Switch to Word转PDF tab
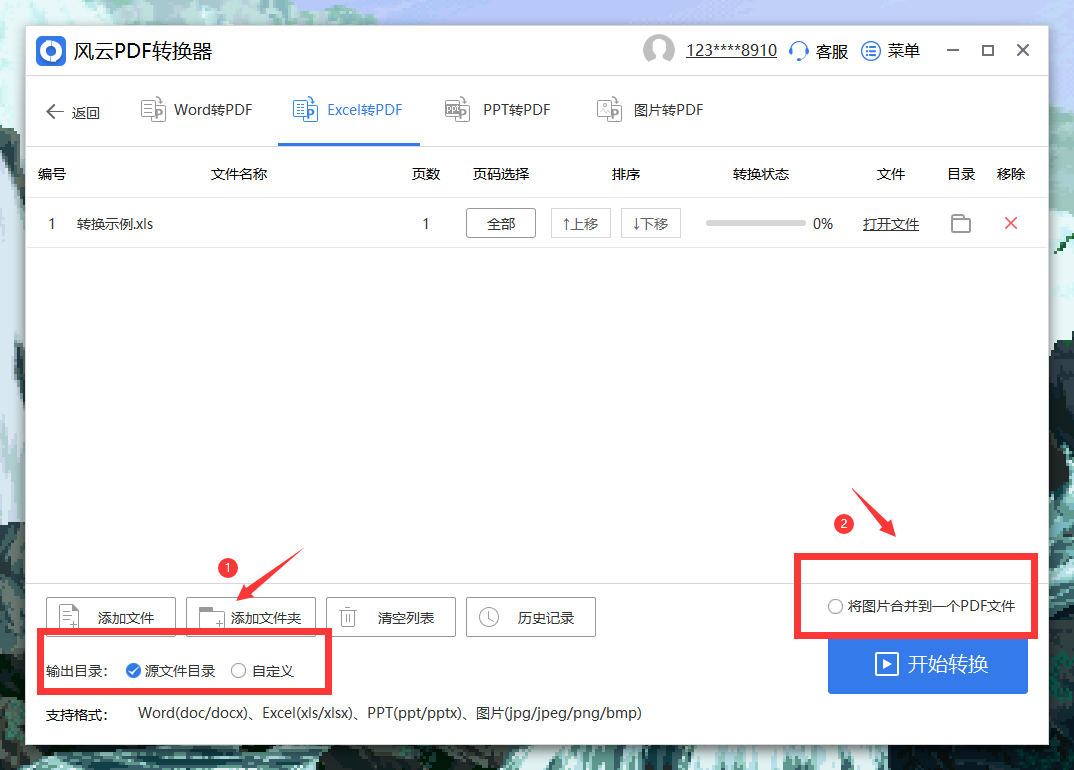The width and height of the screenshot is (1074, 770). 197,110
